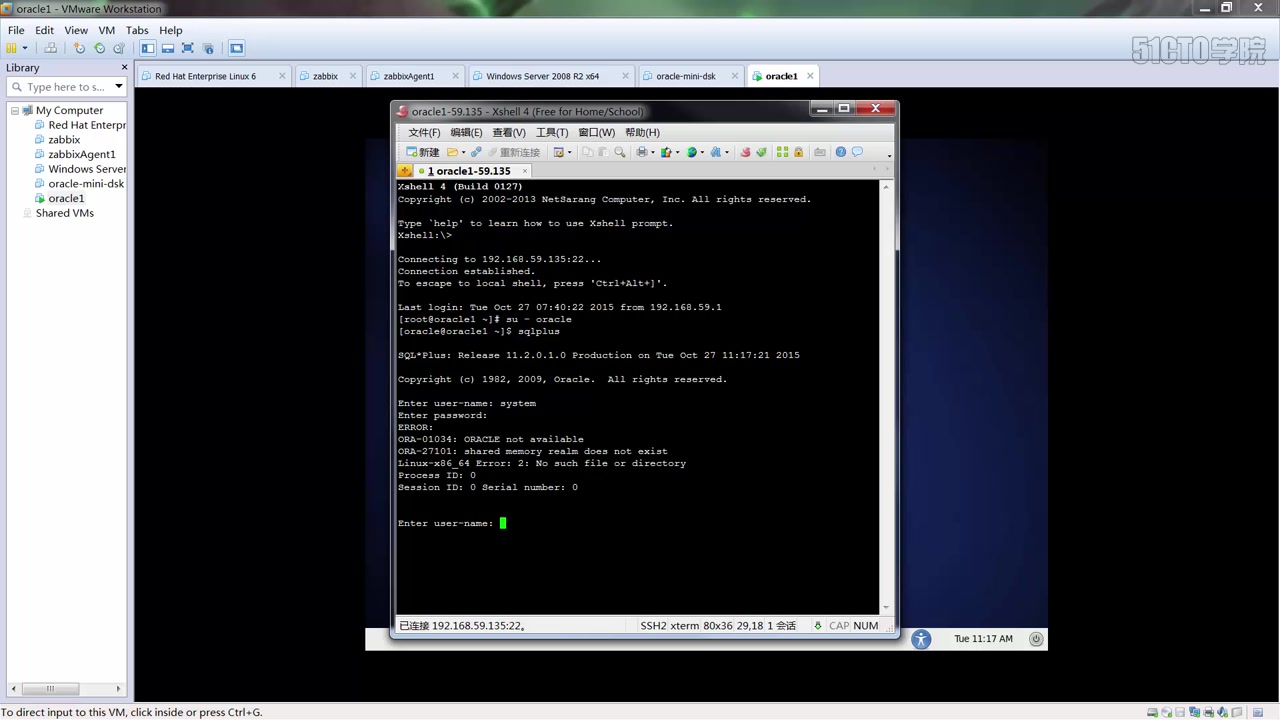Toggle the VMware library sidebar view
The image size is (1280, 720).
coord(148,48)
